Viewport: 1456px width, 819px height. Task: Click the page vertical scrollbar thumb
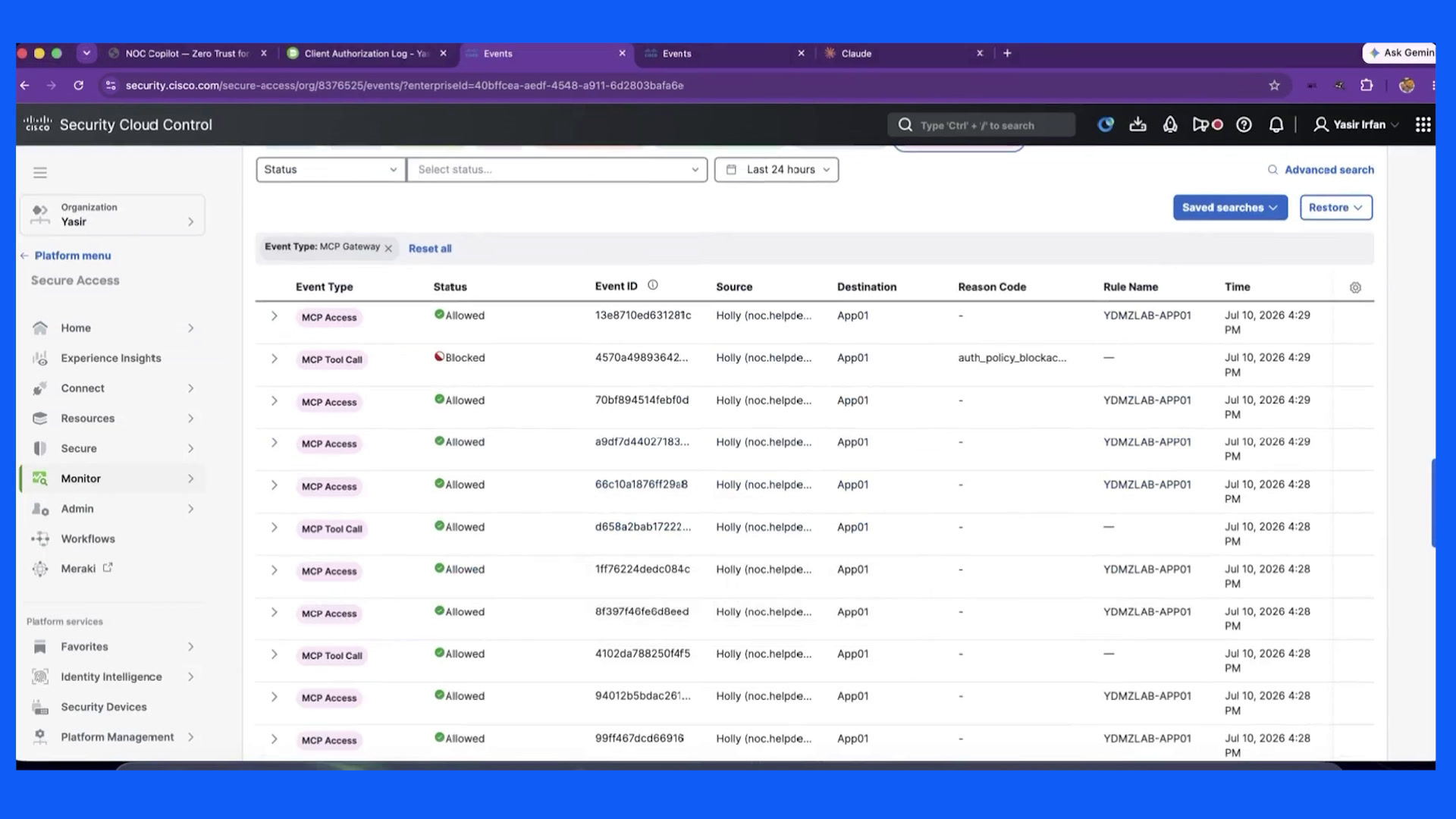pos(1432,502)
